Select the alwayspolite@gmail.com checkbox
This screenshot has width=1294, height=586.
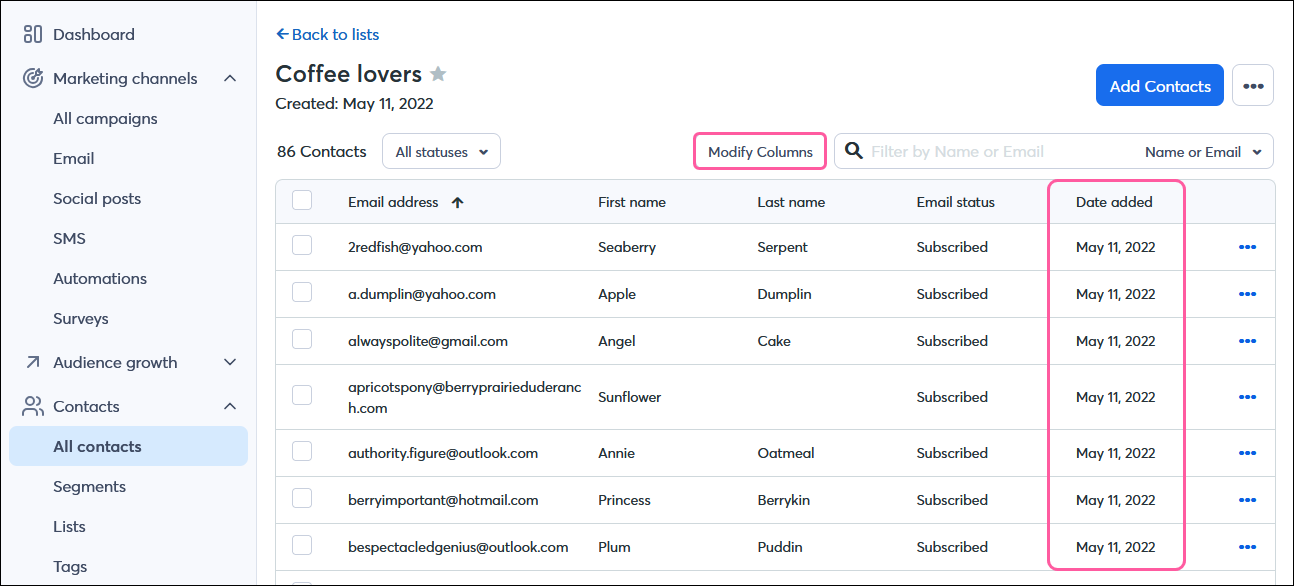point(302,340)
